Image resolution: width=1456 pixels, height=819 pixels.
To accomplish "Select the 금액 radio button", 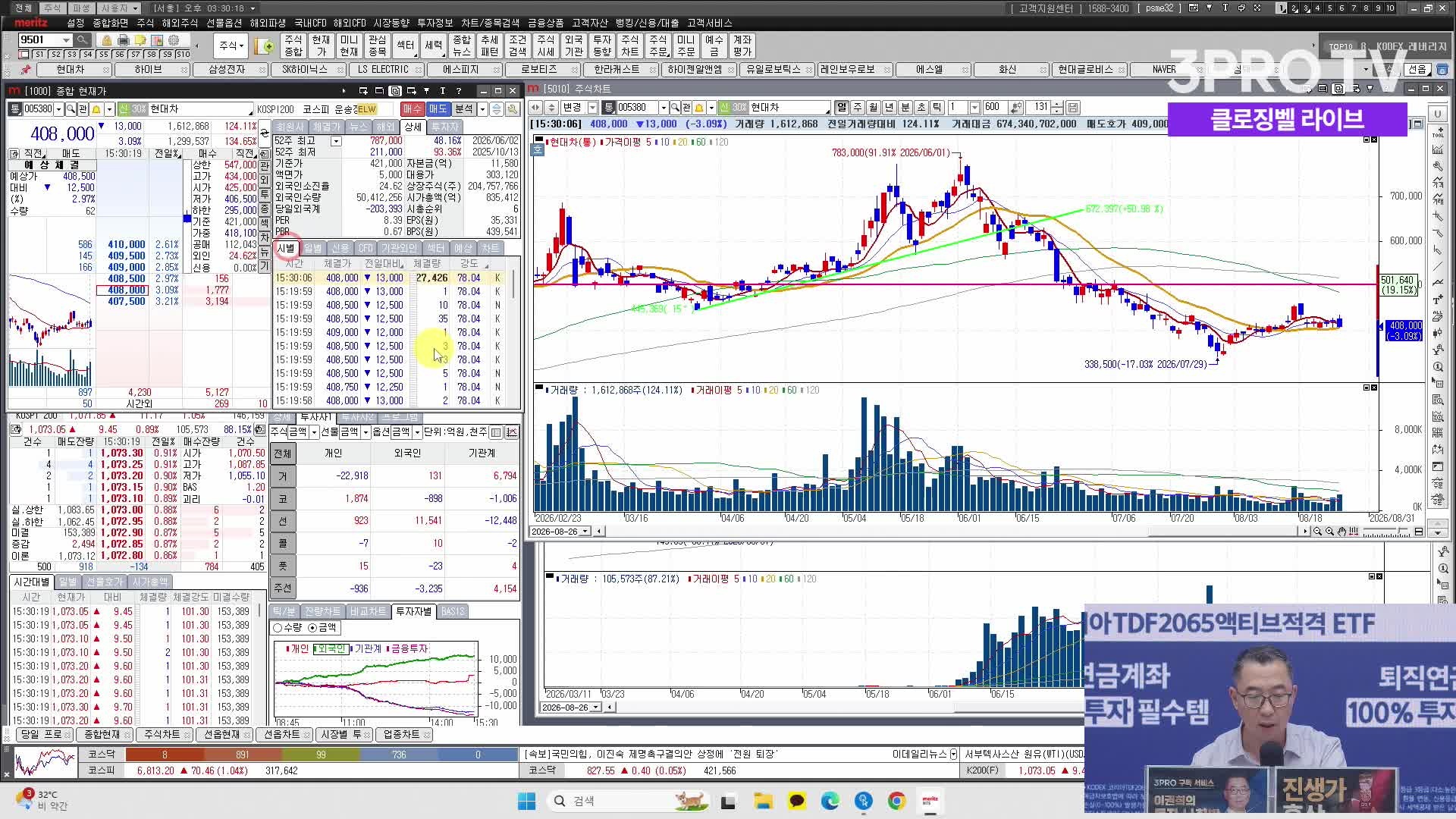I will (312, 628).
